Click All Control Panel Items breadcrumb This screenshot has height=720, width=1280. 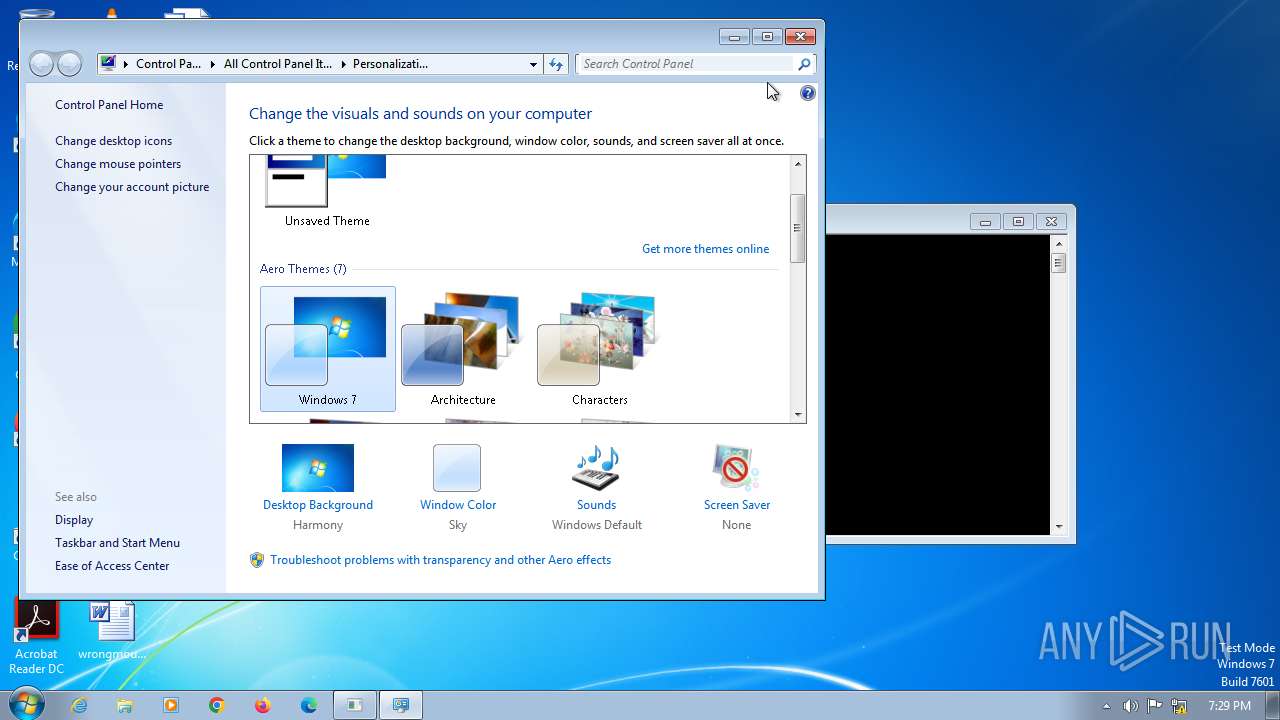point(278,64)
